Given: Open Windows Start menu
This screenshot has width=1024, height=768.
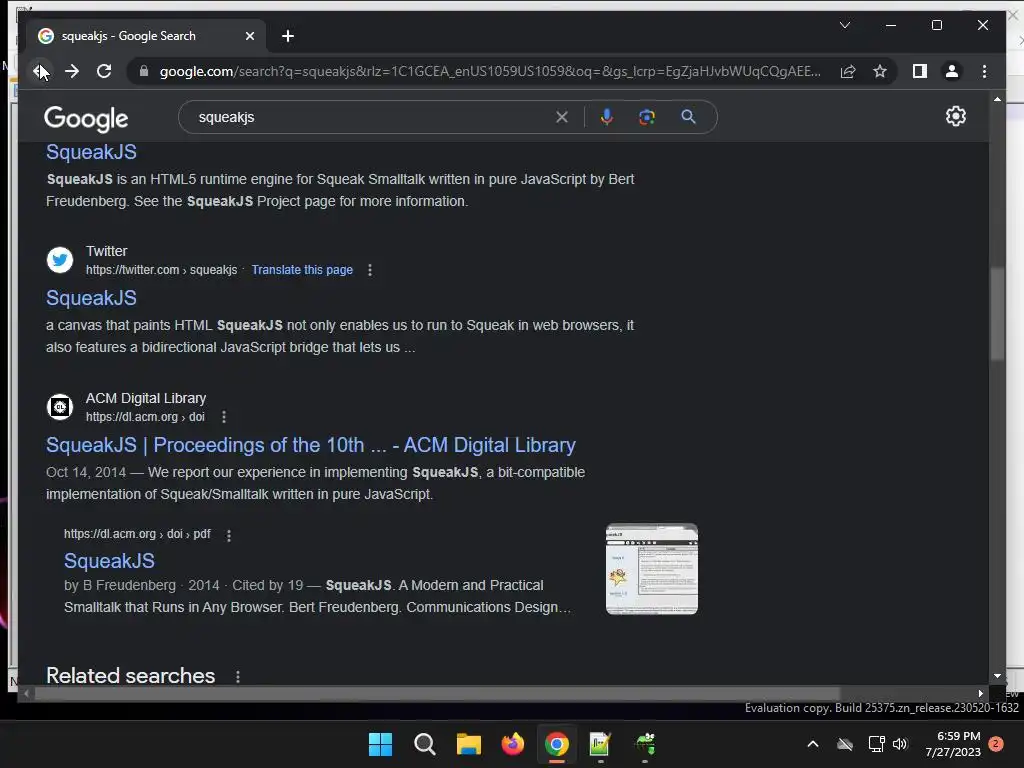Looking at the screenshot, I should click(380, 744).
